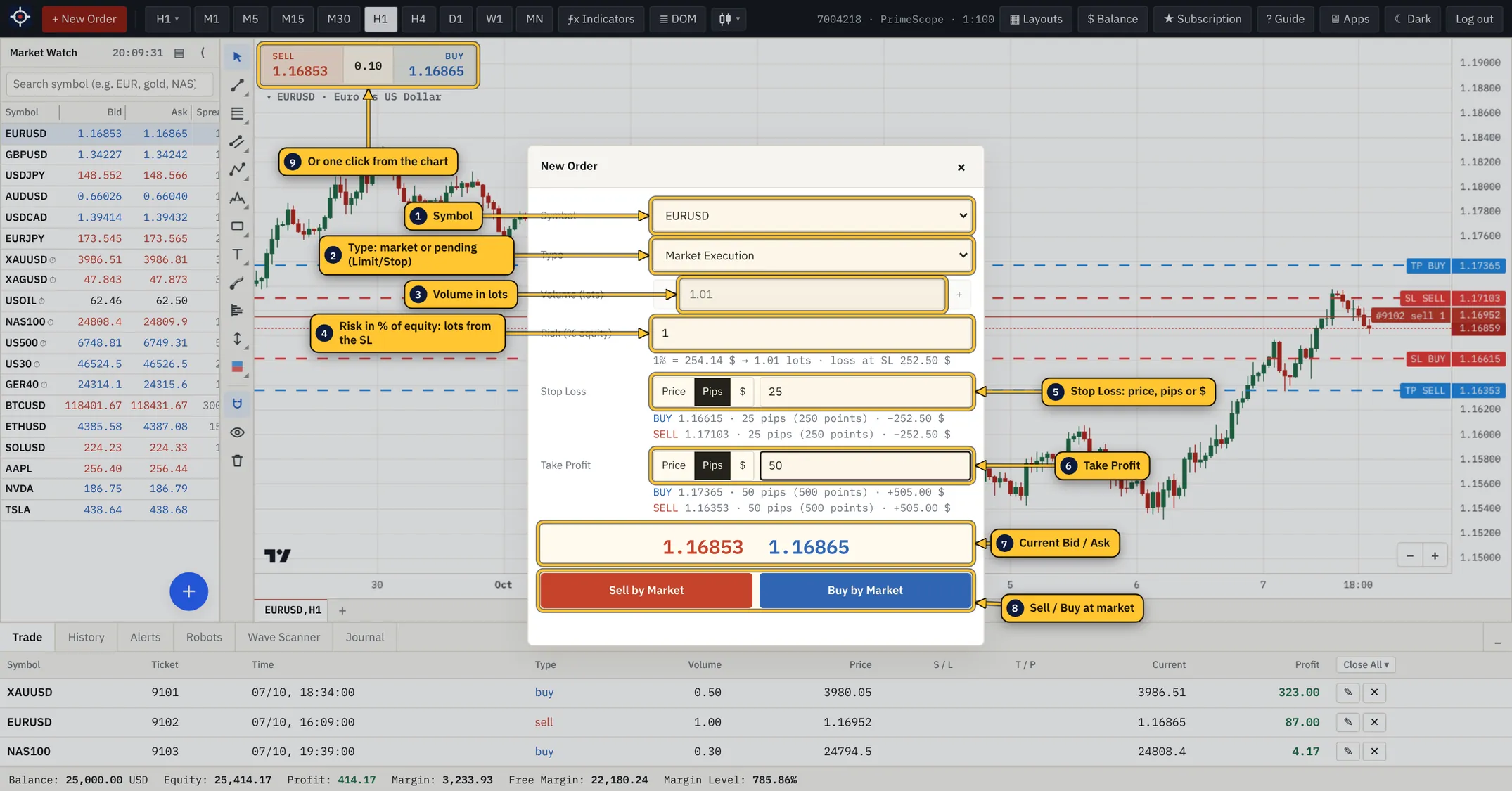Open the Robots tab
This screenshot has height=791, width=1512.
coord(204,638)
